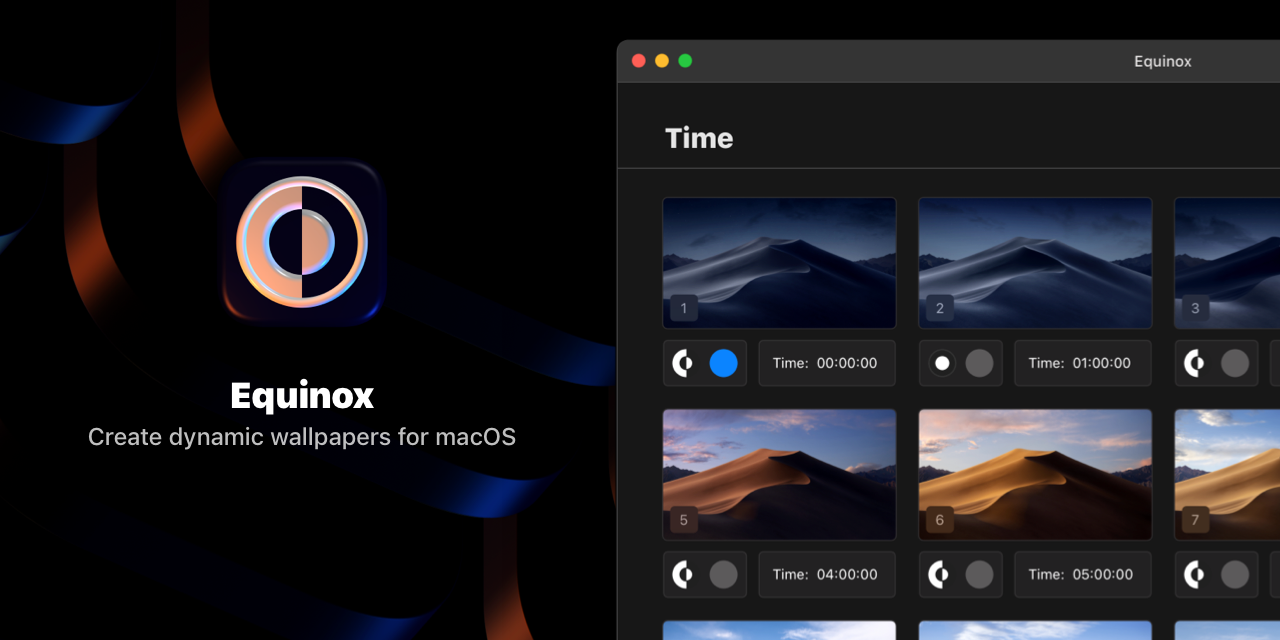Click the Time field showing 04:00:00

[x=827, y=574]
